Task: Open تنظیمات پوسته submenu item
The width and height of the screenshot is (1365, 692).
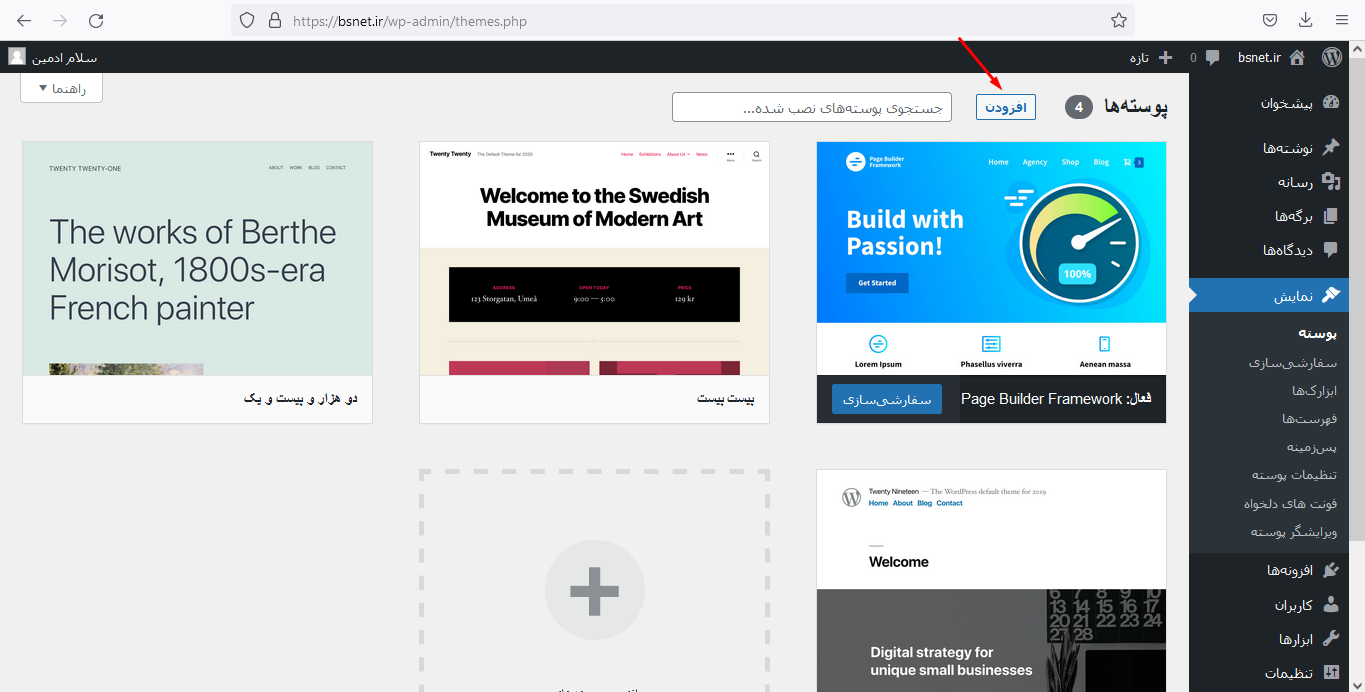Action: click(1294, 475)
